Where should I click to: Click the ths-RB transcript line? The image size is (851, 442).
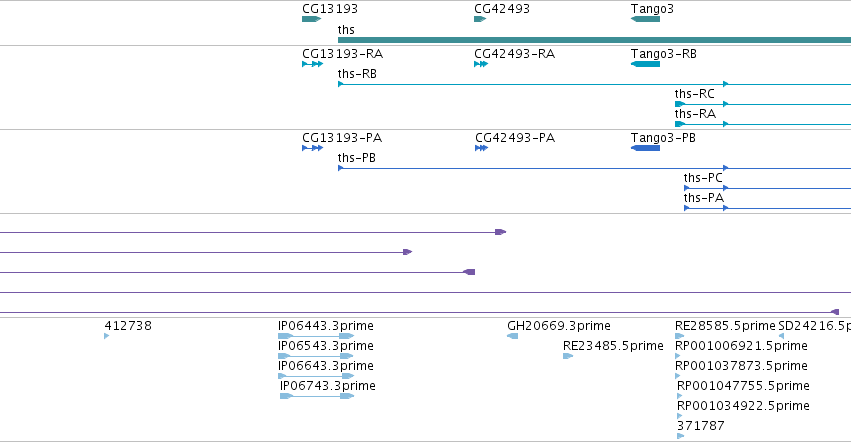coord(594,84)
